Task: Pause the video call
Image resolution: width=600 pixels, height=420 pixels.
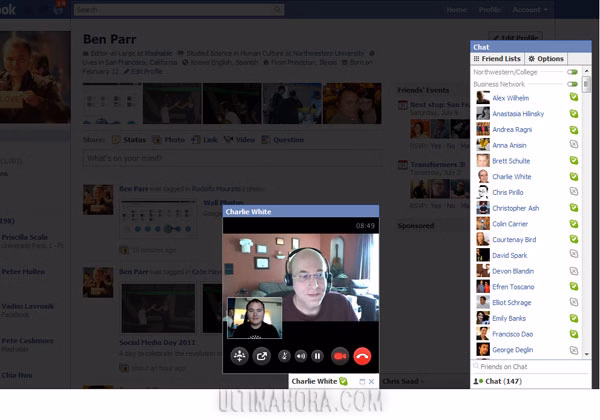Action: pyautogui.click(x=317, y=355)
